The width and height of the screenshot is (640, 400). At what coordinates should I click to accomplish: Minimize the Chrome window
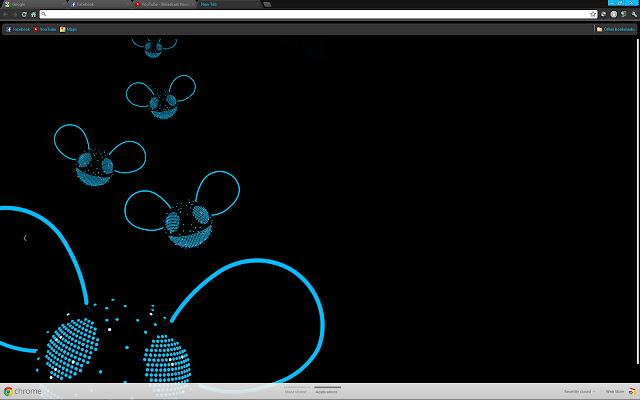tap(612, 2)
